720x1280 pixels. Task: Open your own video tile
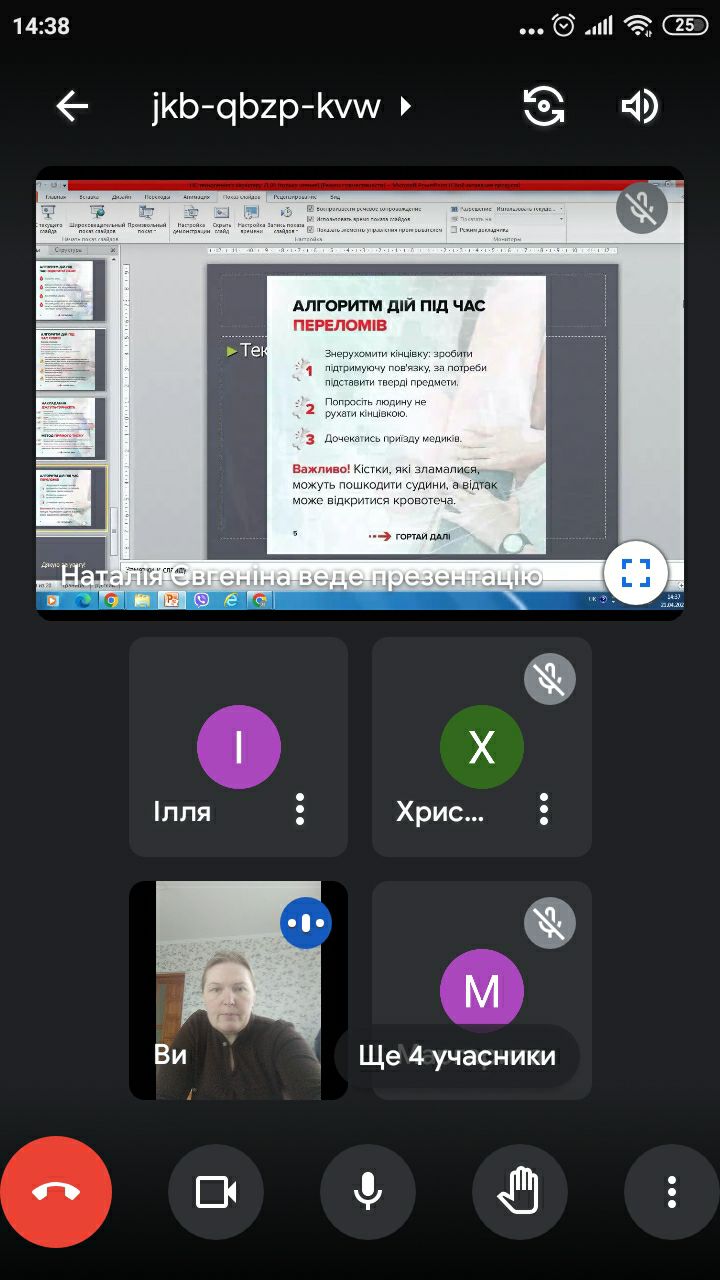(238, 990)
